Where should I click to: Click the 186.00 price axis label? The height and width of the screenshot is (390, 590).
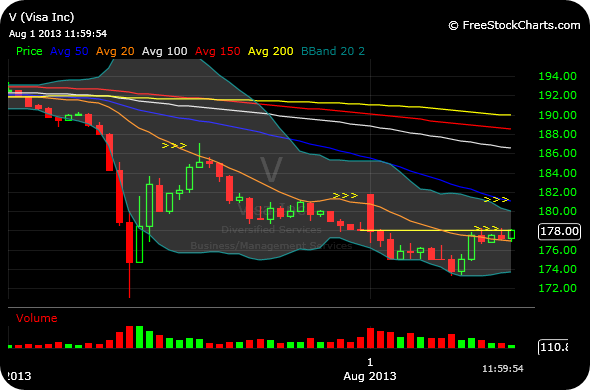[x=558, y=153]
